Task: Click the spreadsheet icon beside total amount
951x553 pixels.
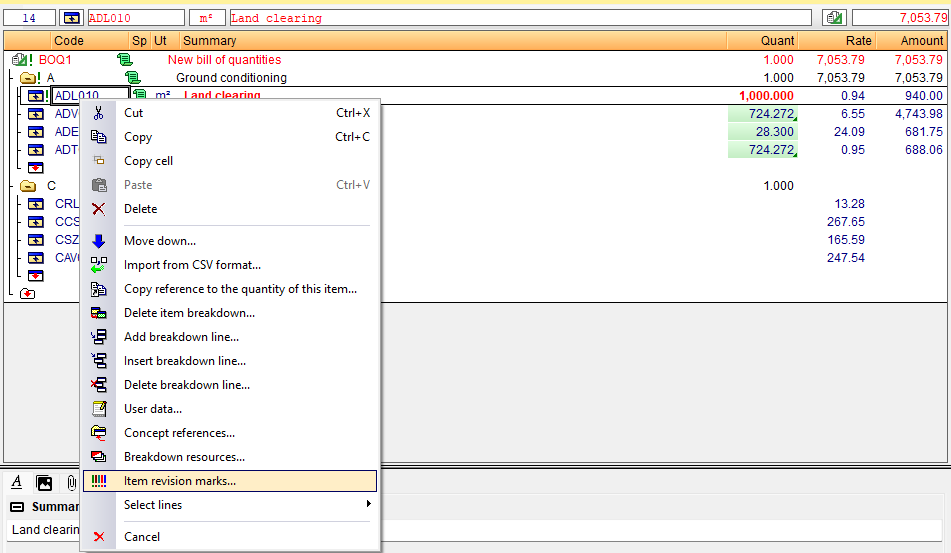Action: 835,18
